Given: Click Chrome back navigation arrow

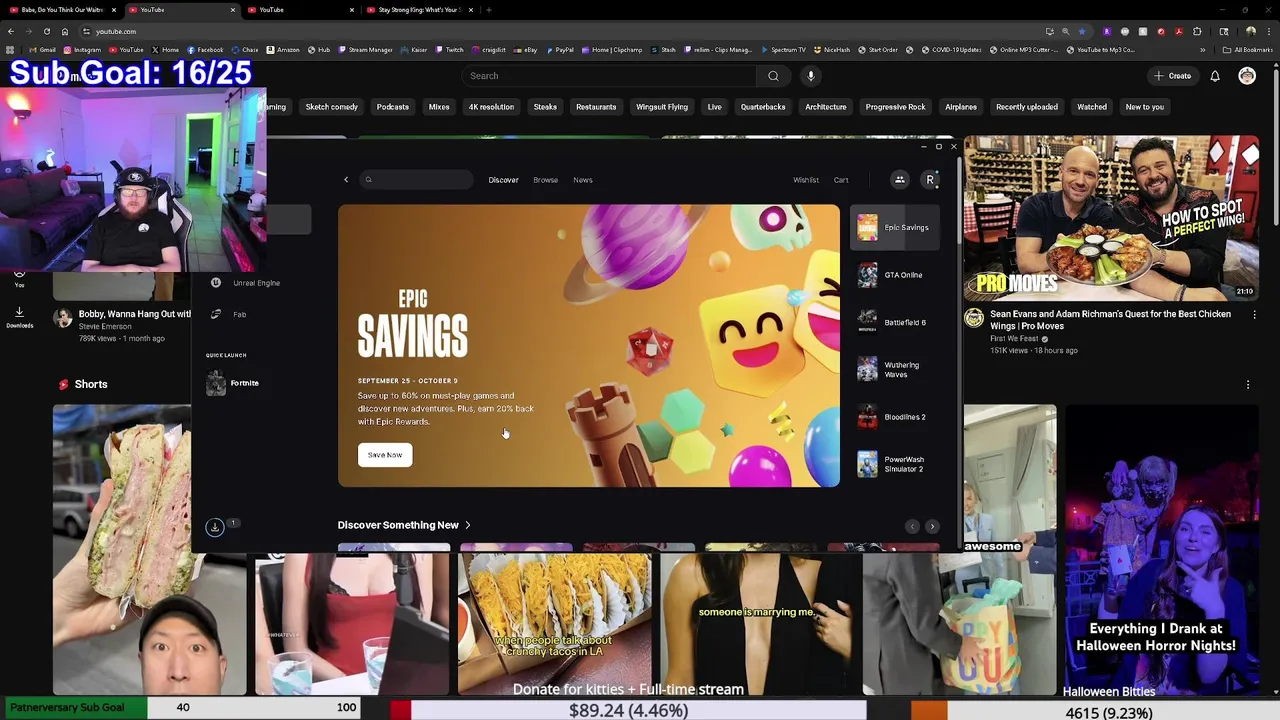Looking at the screenshot, I should (10, 31).
